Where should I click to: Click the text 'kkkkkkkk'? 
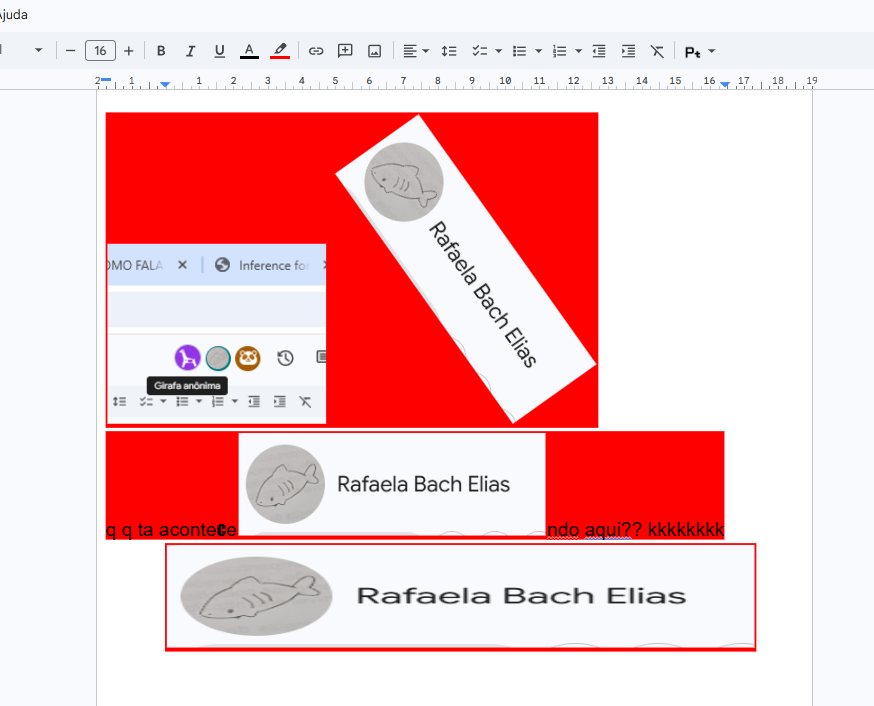pyautogui.click(x=686, y=529)
